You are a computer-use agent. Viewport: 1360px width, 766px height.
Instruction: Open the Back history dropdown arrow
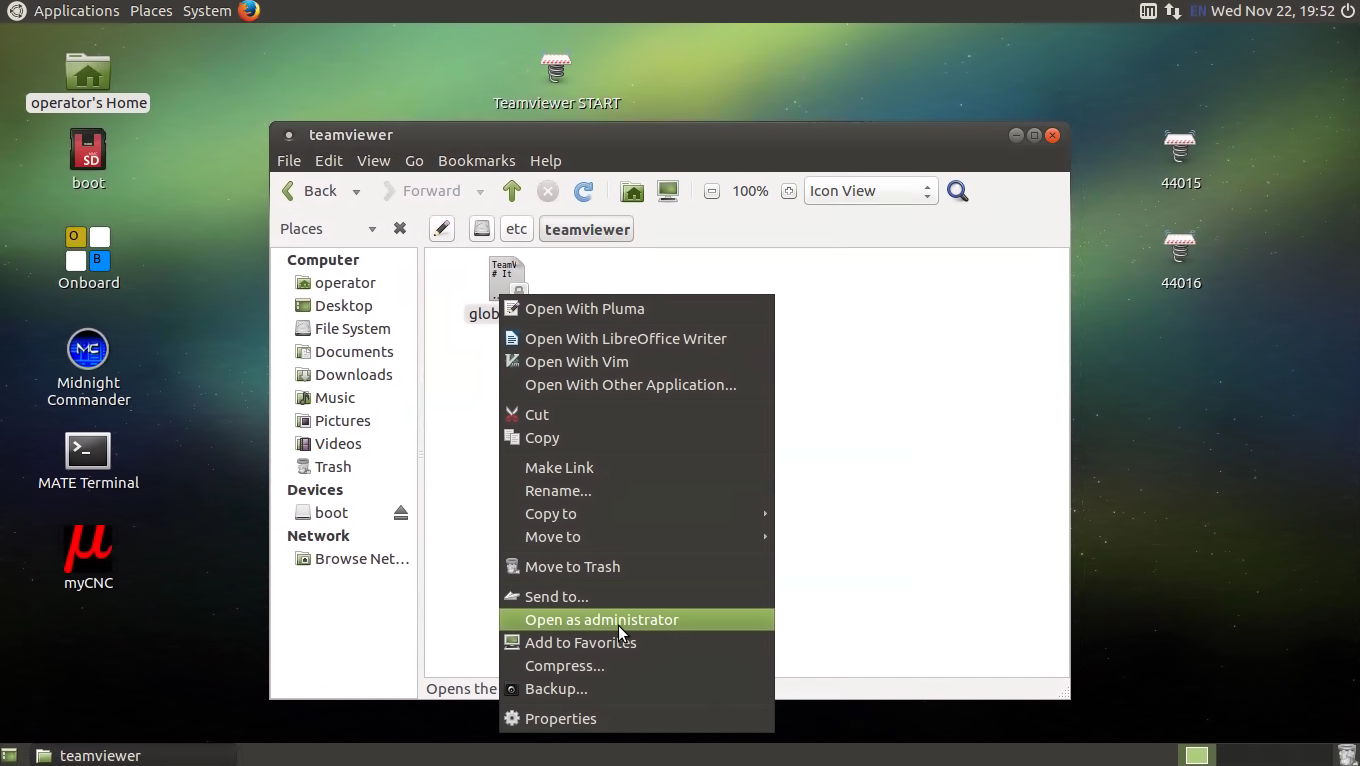click(356, 191)
